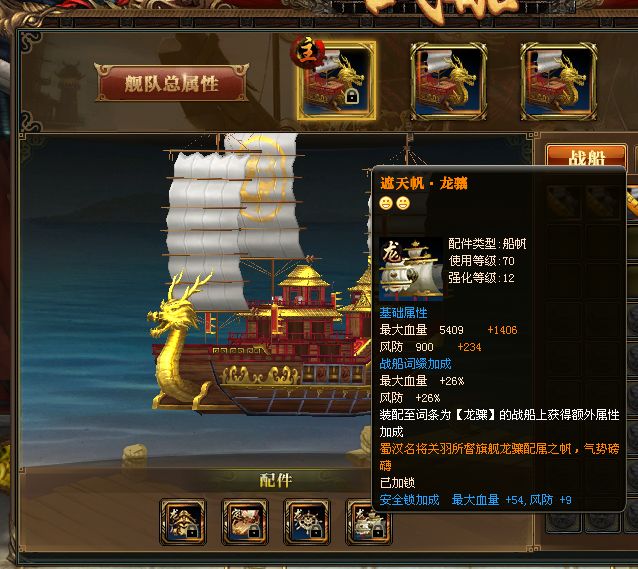Switch to the 战船 tab
The width and height of the screenshot is (638, 569).
click(x=586, y=156)
